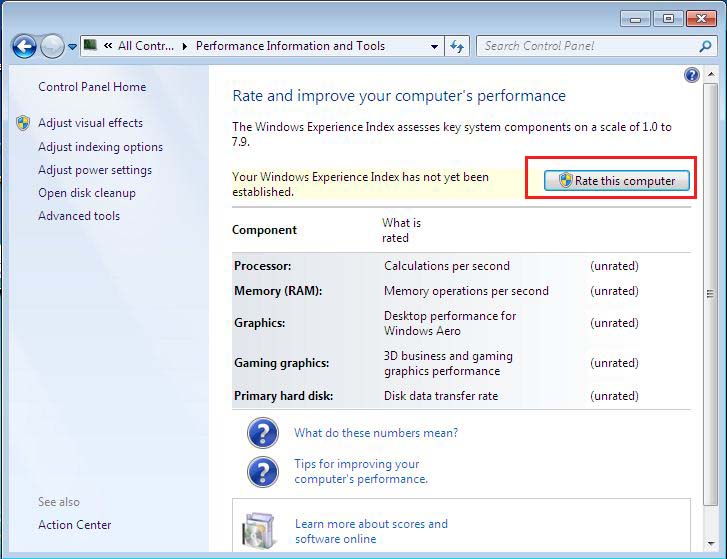Click the Refresh button in address bar
727x559 pixels.
coord(457,46)
